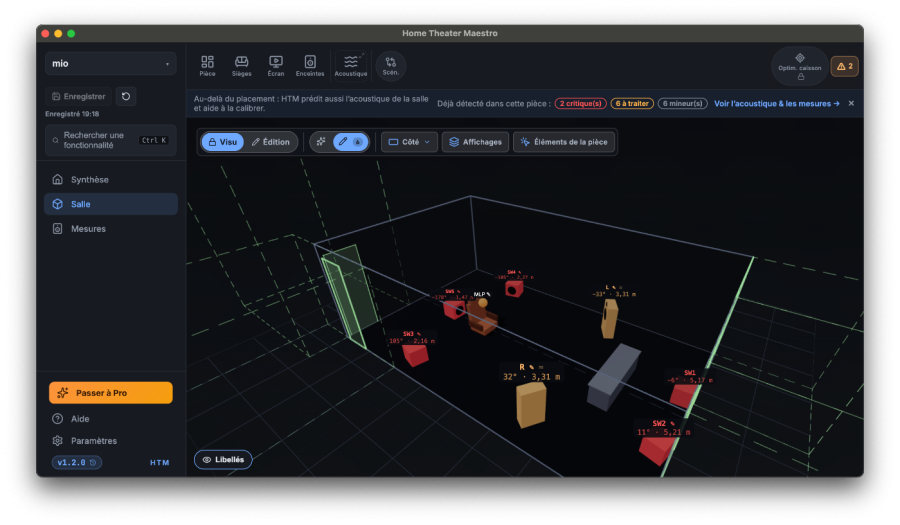Open the Acoustique waves tool
Viewport: 900px width, 525px height.
click(x=351, y=66)
